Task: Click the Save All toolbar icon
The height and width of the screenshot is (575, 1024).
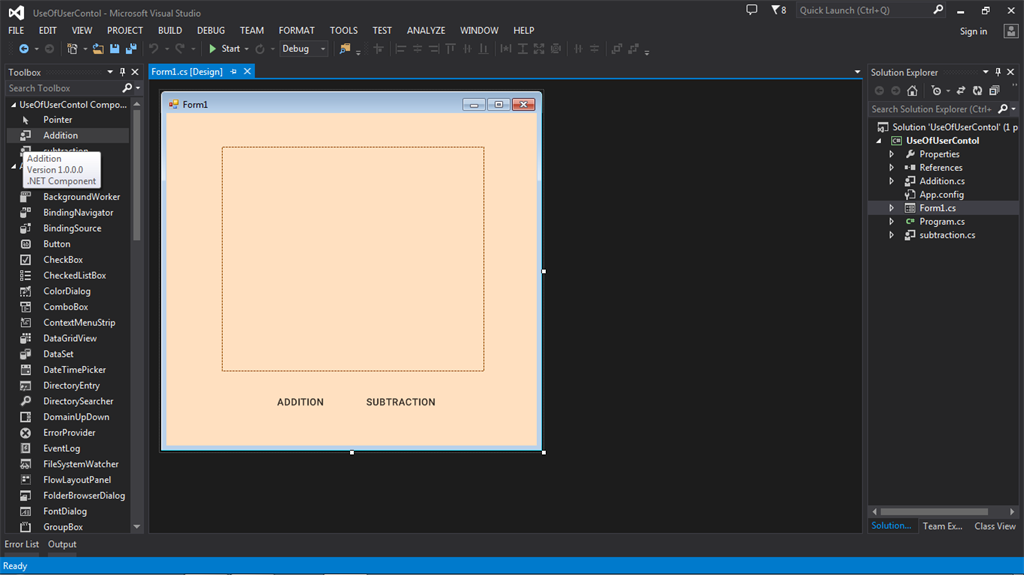Action: point(131,48)
